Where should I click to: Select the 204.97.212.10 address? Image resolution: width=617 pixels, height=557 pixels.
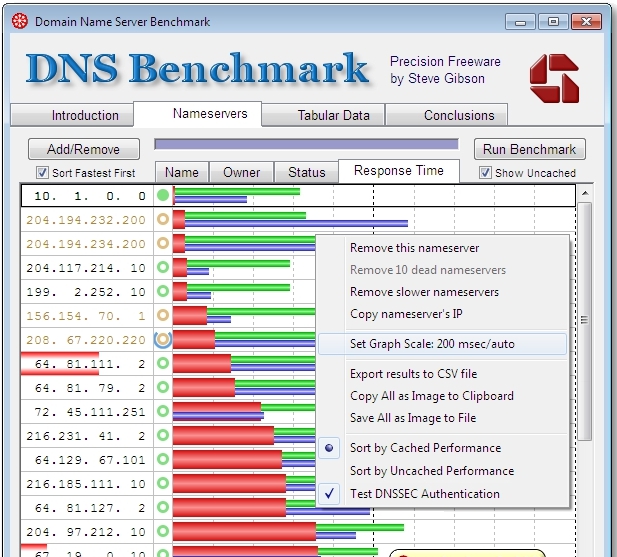pyautogui.click(x=86, y=532)
